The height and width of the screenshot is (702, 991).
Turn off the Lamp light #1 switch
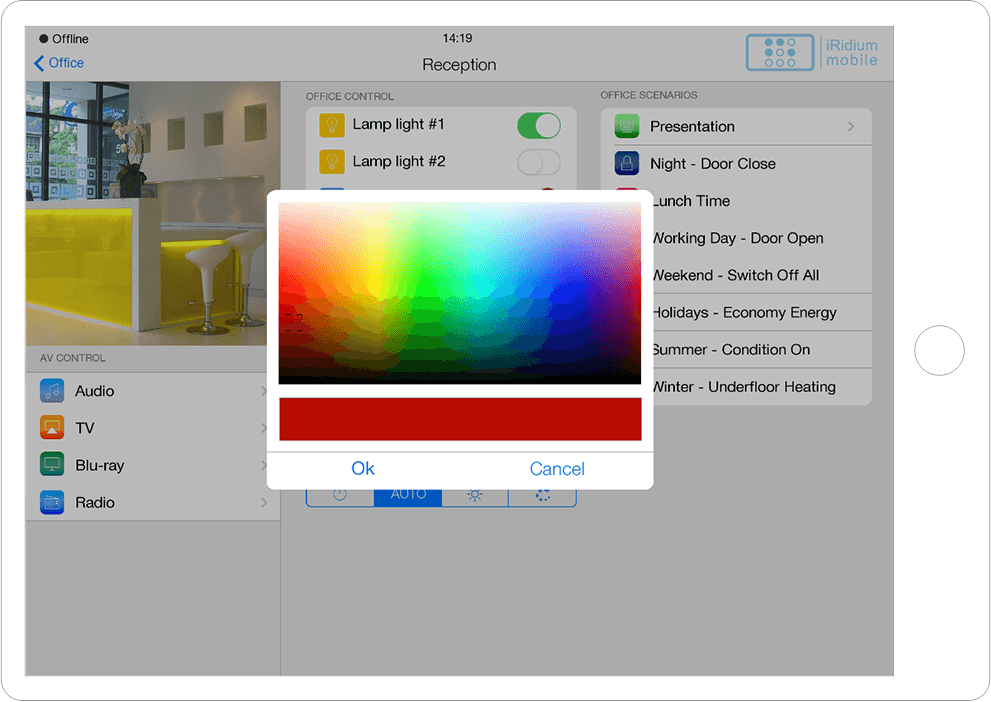[x=538, y=126]
